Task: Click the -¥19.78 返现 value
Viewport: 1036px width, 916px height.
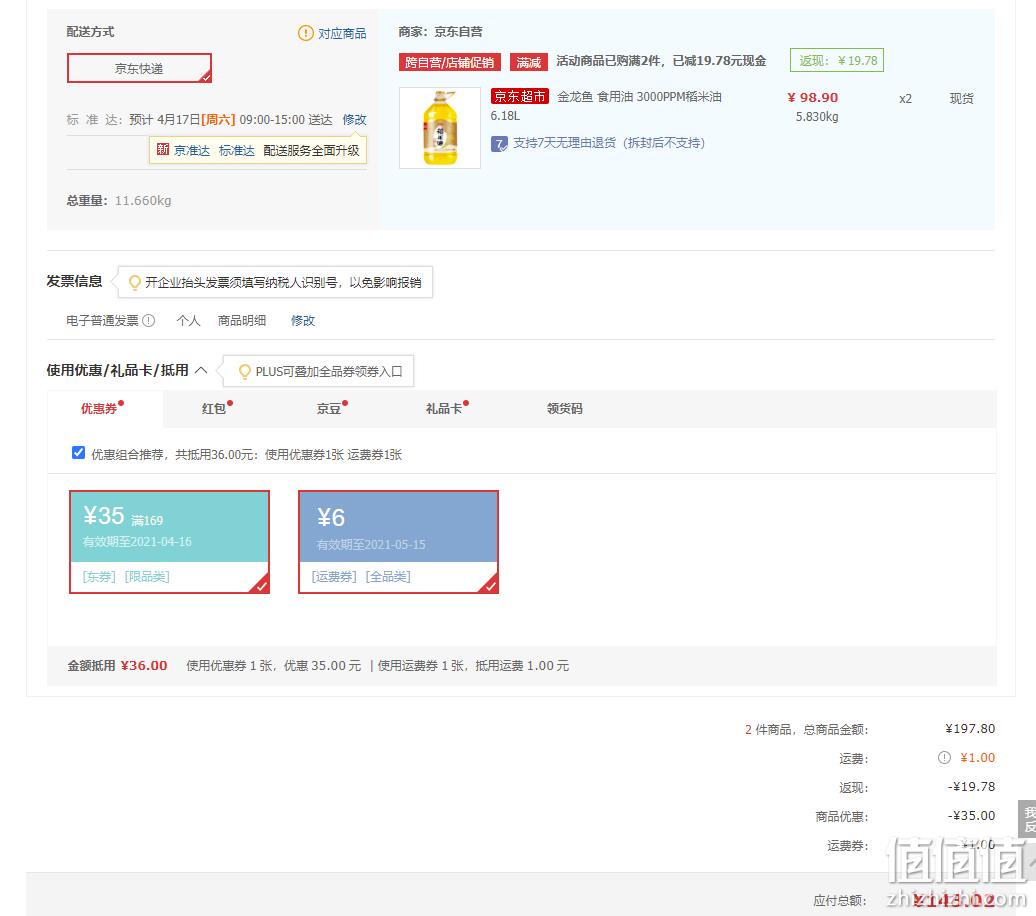Action: [x=971, y=787]
